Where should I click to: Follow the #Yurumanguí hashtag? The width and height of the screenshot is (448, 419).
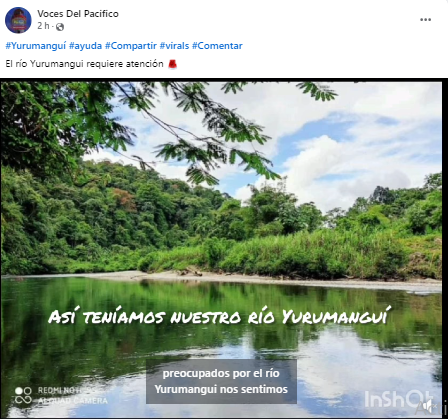pyautogui.click(x=36, y=46)
